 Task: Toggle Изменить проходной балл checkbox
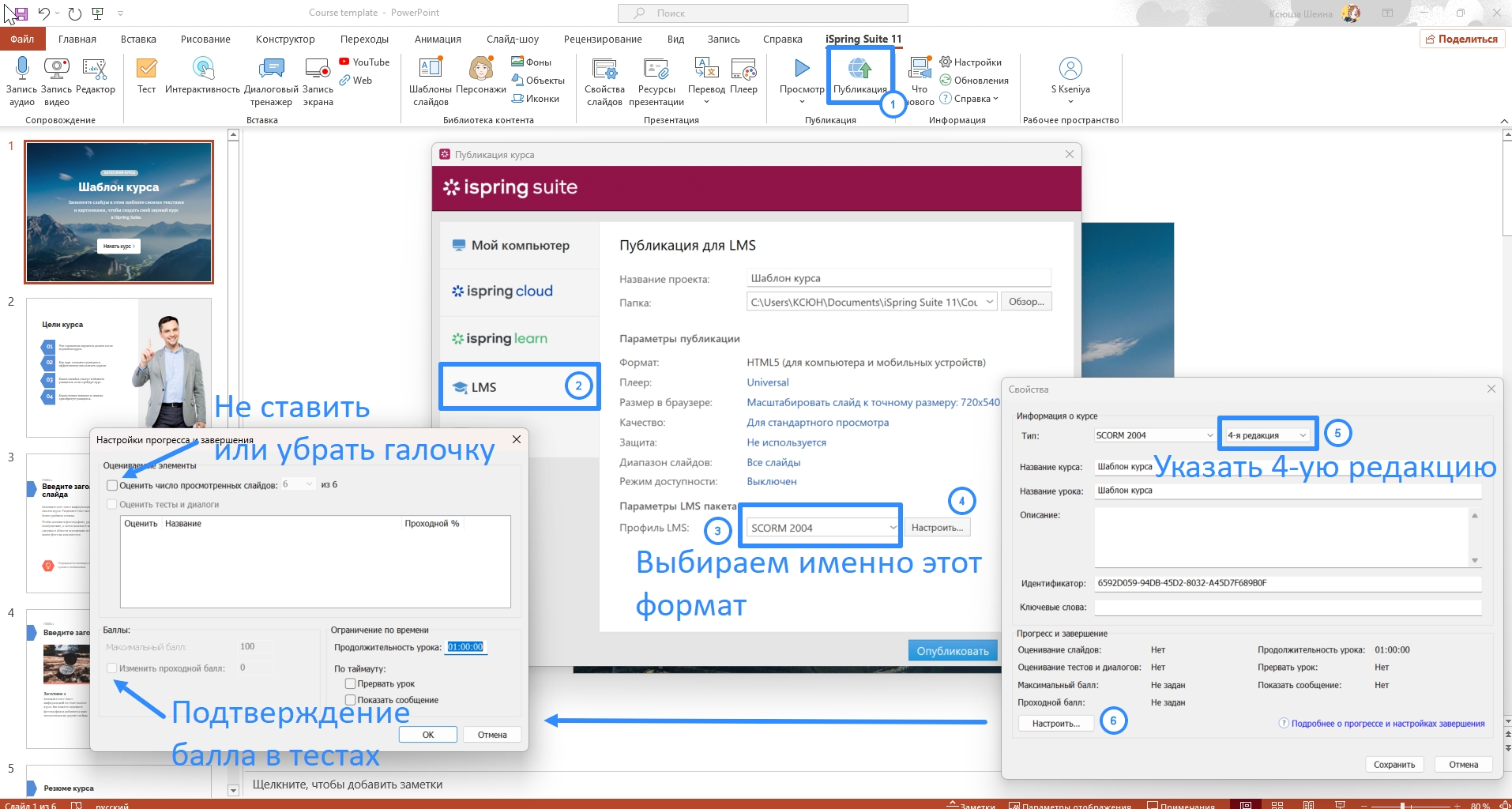click(x=112, y=668)
